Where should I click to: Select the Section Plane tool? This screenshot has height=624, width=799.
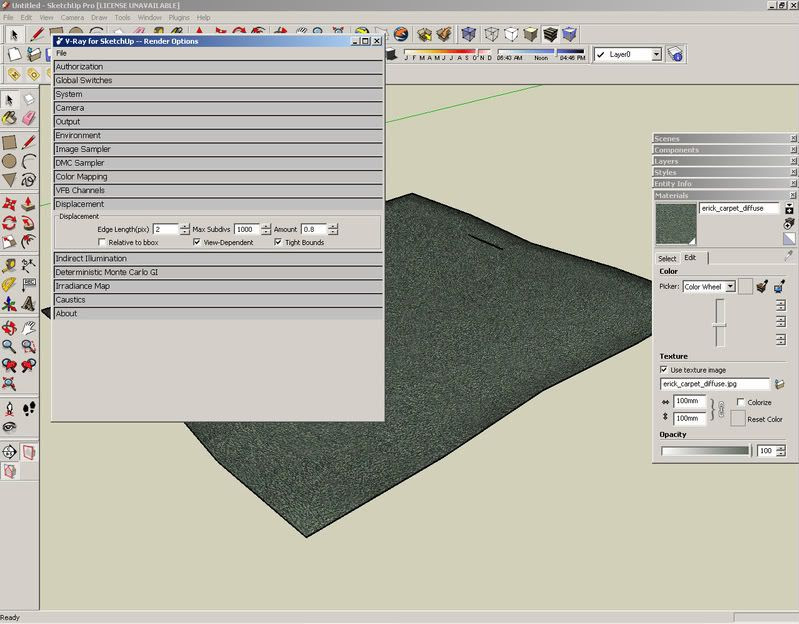(x=9, y=451)
